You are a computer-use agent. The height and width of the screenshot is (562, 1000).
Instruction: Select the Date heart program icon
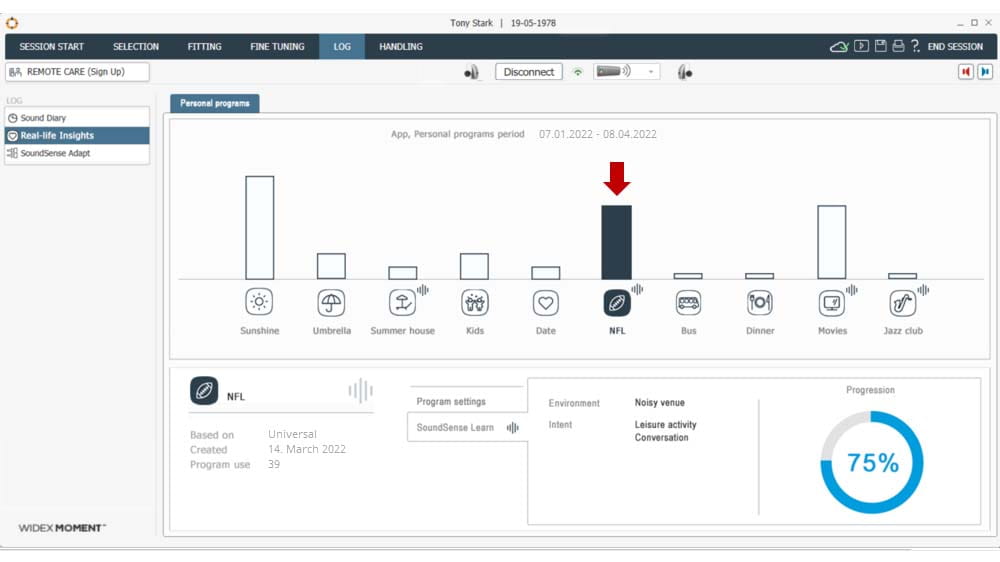click(x=546, y=302)
